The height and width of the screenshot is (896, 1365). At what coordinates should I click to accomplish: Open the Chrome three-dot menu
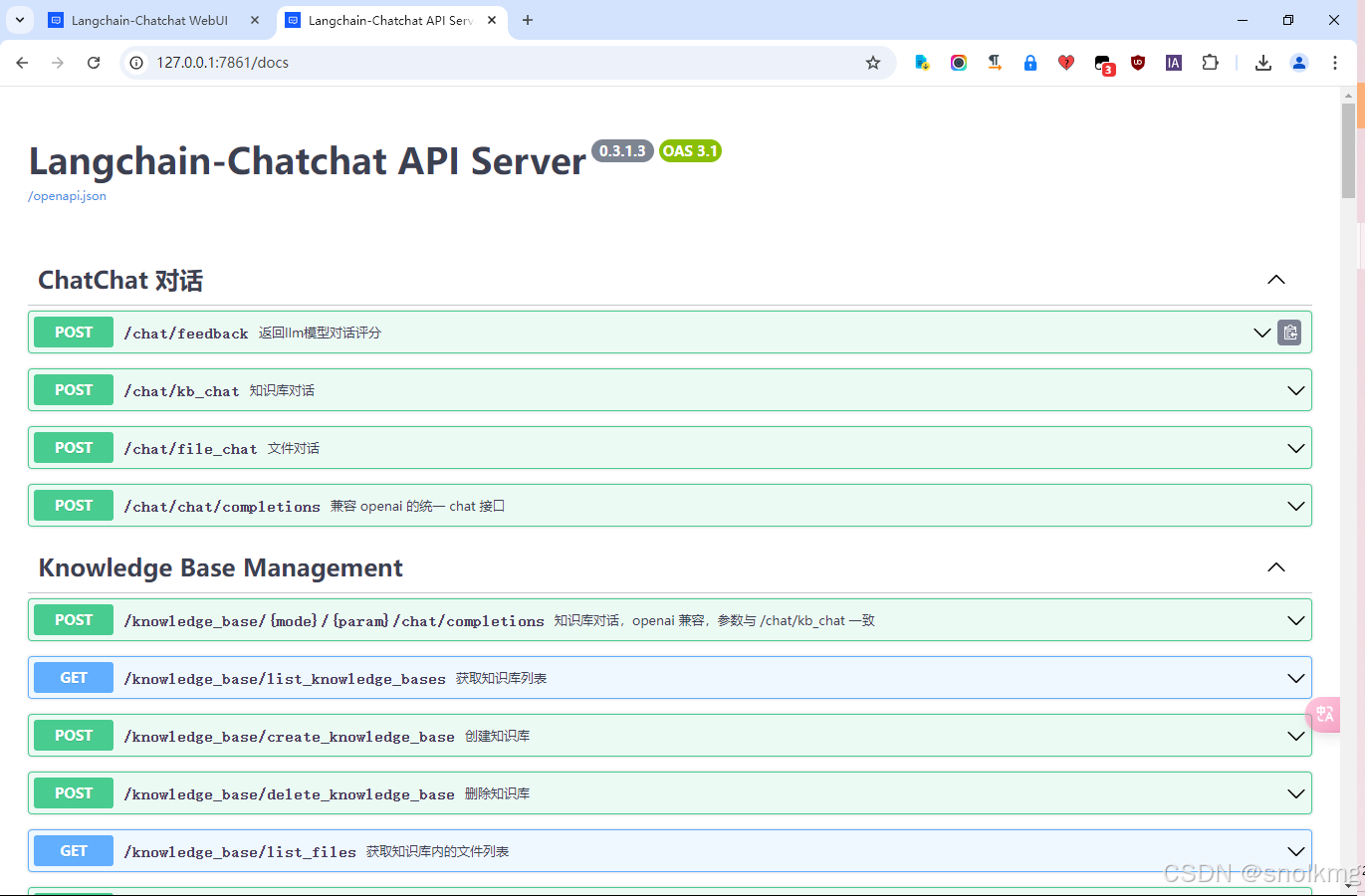(1334, 62)
